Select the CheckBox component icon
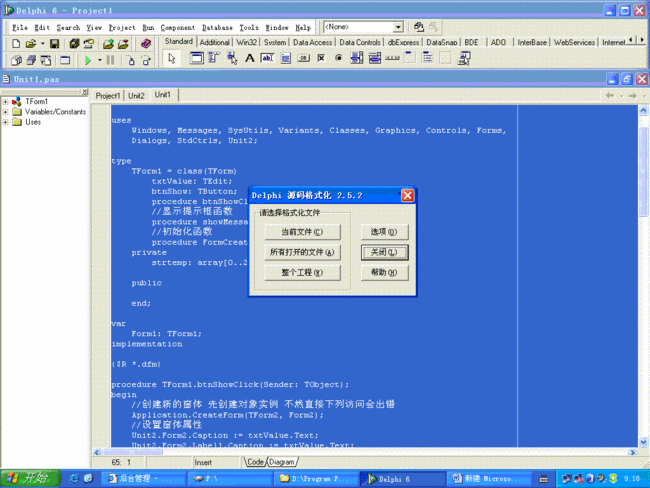650x488 pixels. click(x=321, y=58)
